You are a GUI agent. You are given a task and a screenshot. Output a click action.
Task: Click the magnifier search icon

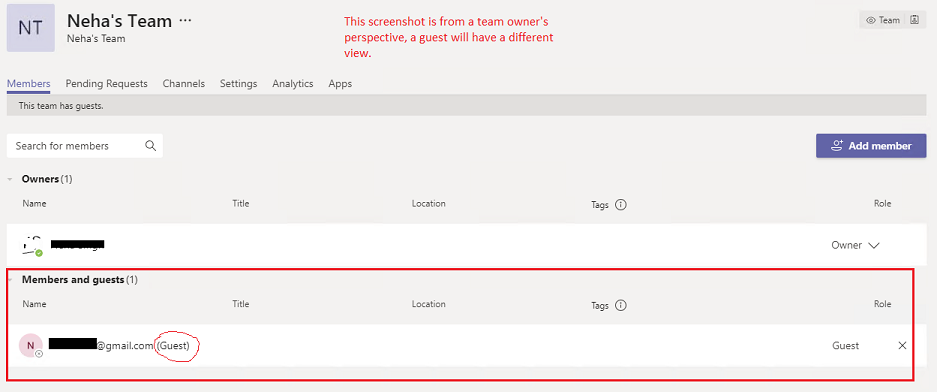click(x=151, y=146)
